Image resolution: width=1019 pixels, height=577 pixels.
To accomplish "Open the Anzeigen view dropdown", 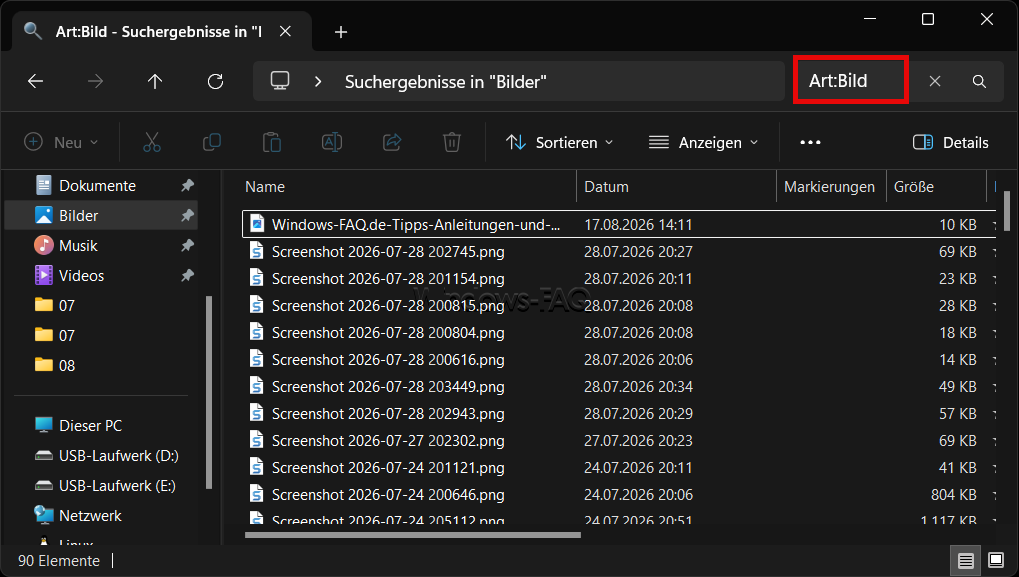I will [704, 142].
